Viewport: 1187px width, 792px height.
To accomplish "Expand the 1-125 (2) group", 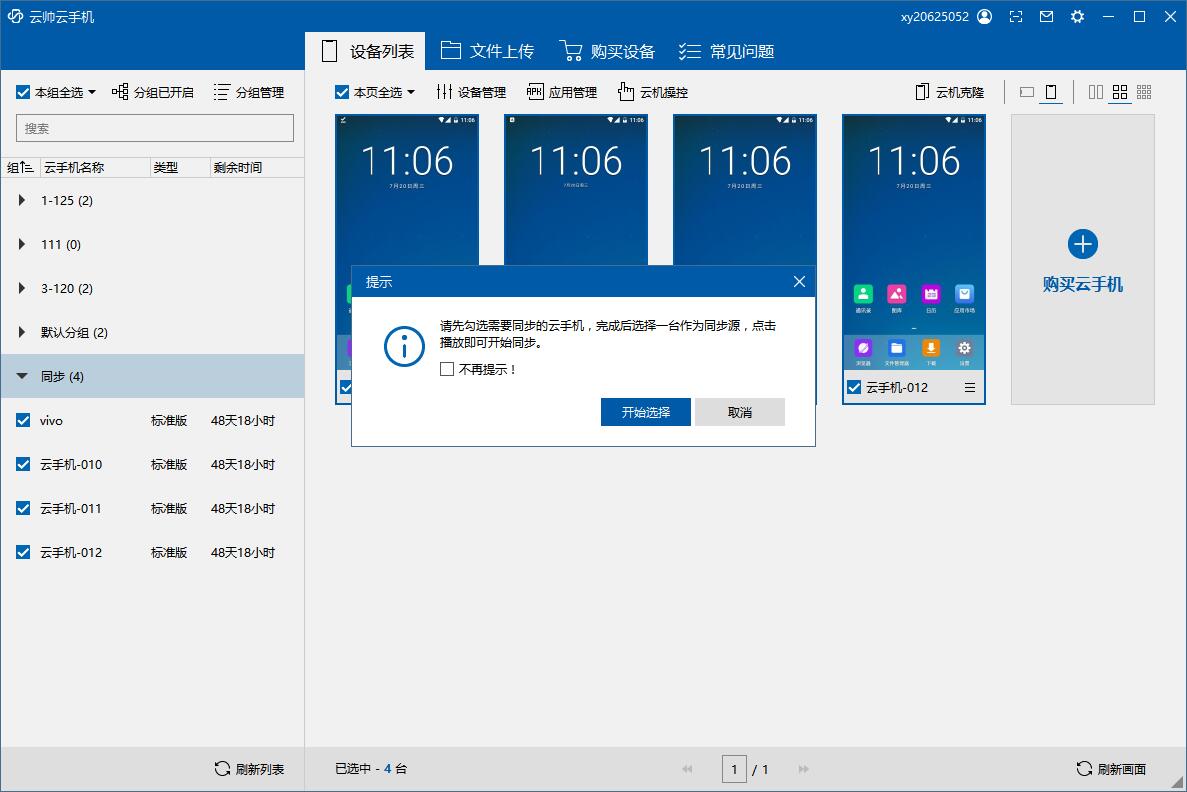I will [x=21, y=200].
